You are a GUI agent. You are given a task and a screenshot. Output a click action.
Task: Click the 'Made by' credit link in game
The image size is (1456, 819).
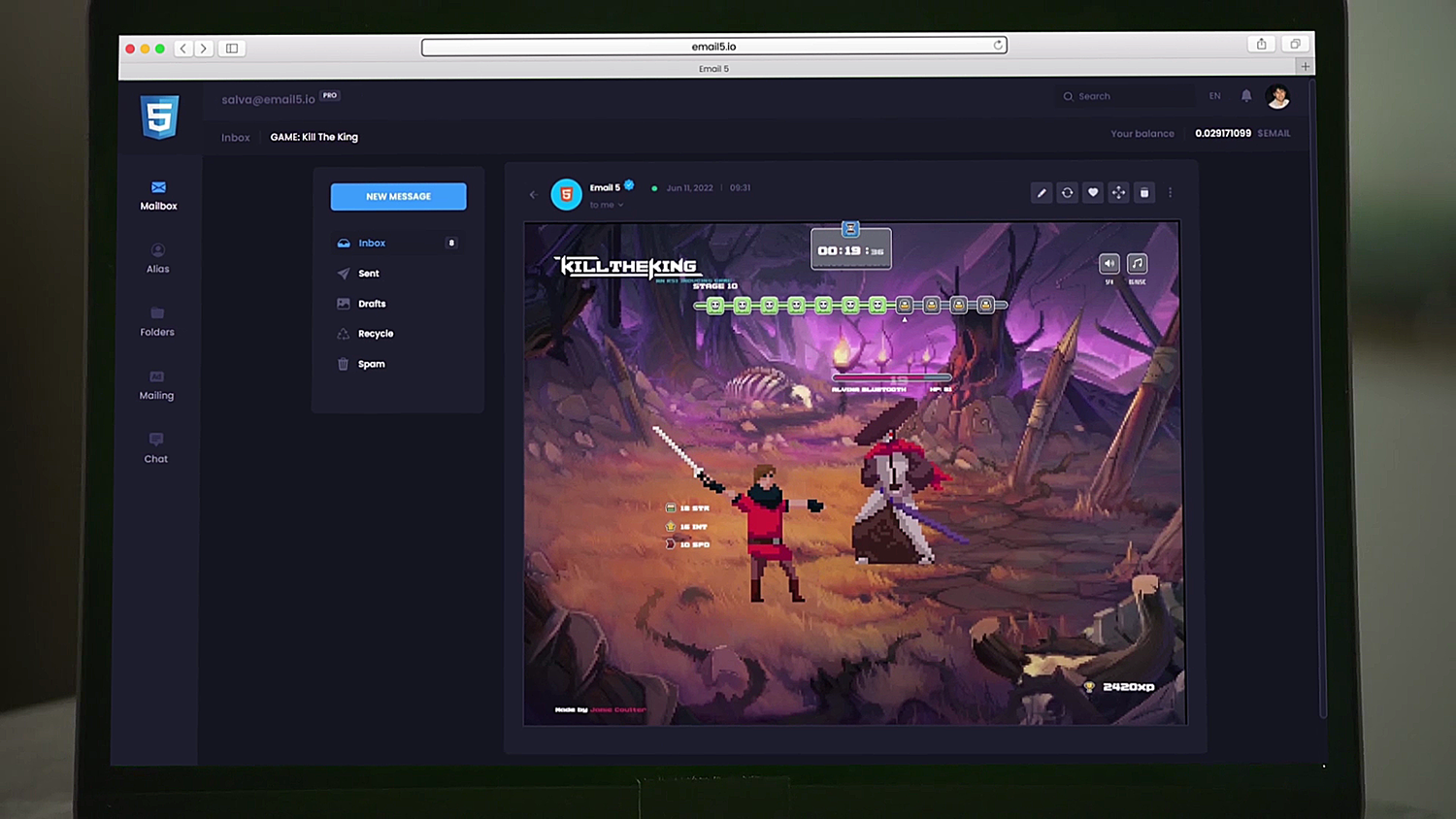pos(600,709)
